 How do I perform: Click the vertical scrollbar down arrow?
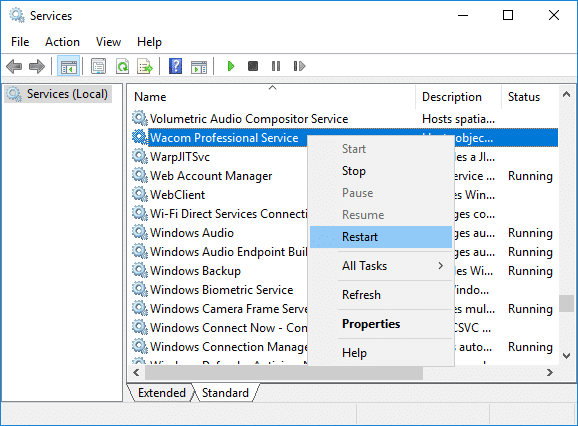click(567, 356)
